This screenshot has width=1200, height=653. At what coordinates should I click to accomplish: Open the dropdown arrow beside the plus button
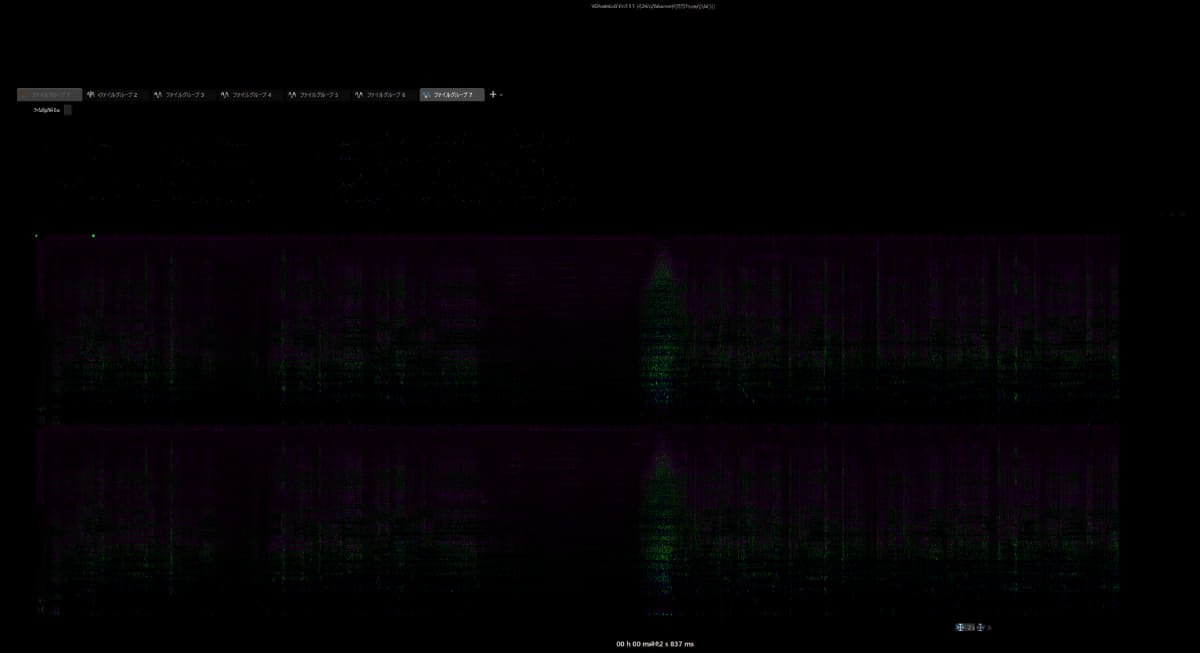pos(501,94)
